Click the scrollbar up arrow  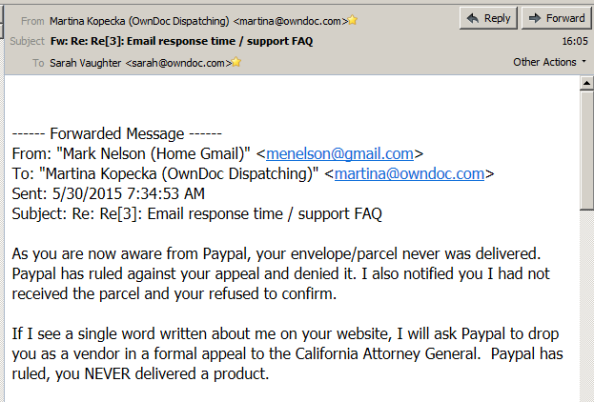coord(587,83)
